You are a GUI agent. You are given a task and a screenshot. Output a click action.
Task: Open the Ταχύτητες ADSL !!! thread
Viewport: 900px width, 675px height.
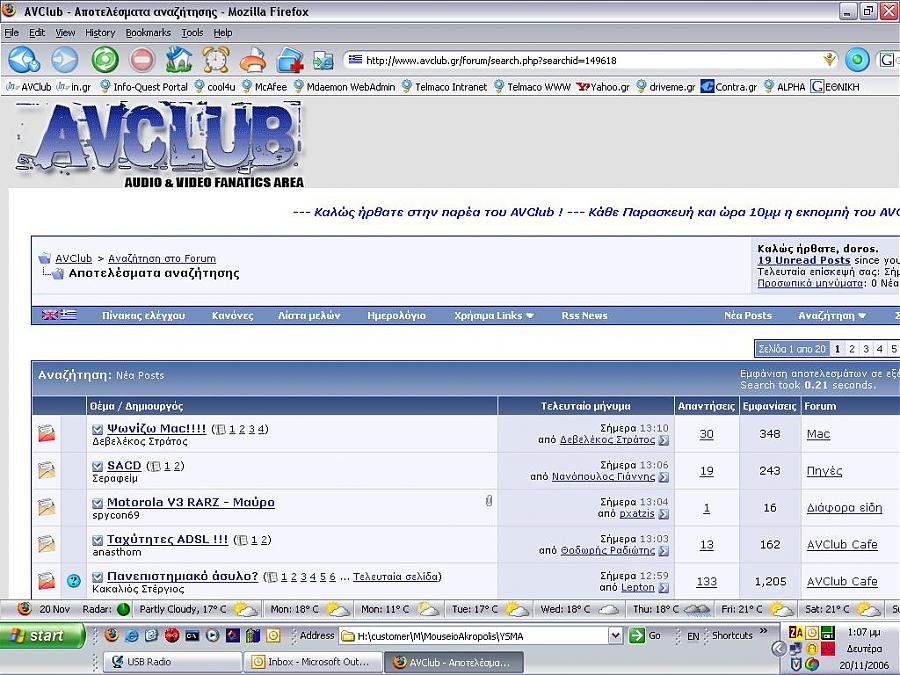pos(167,538)
